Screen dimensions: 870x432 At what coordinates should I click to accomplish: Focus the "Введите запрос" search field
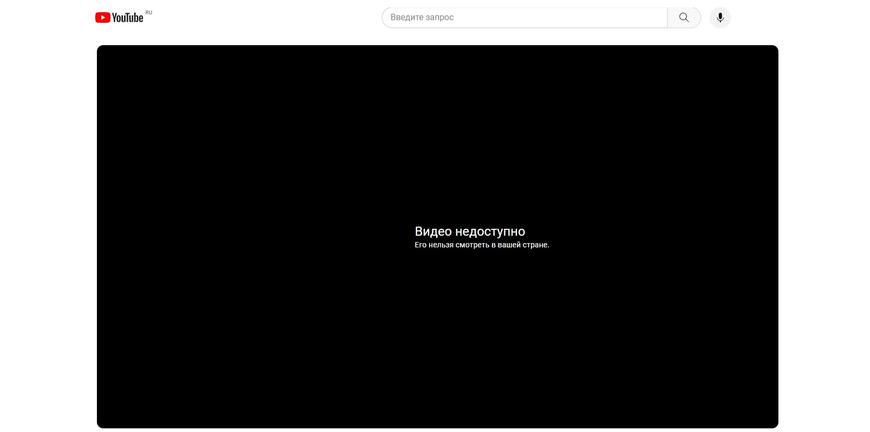tap(524, 17)
